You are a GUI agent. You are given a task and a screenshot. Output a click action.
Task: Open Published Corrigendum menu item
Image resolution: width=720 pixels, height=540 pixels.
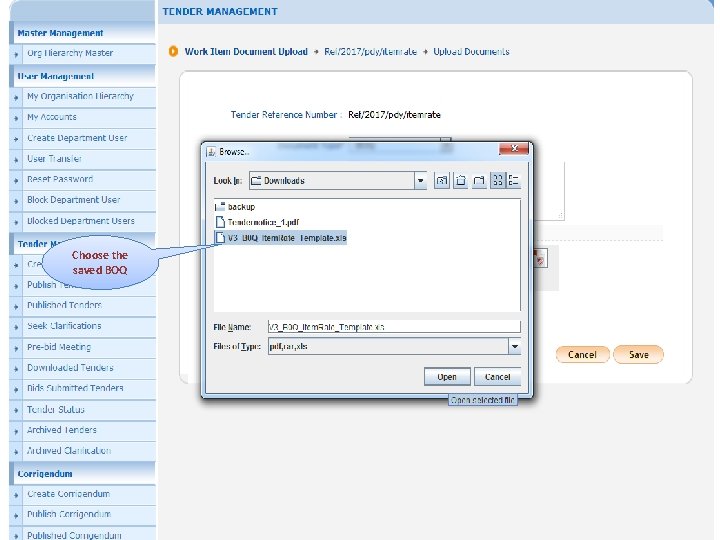pyautogui.click(x=74, y=535)
